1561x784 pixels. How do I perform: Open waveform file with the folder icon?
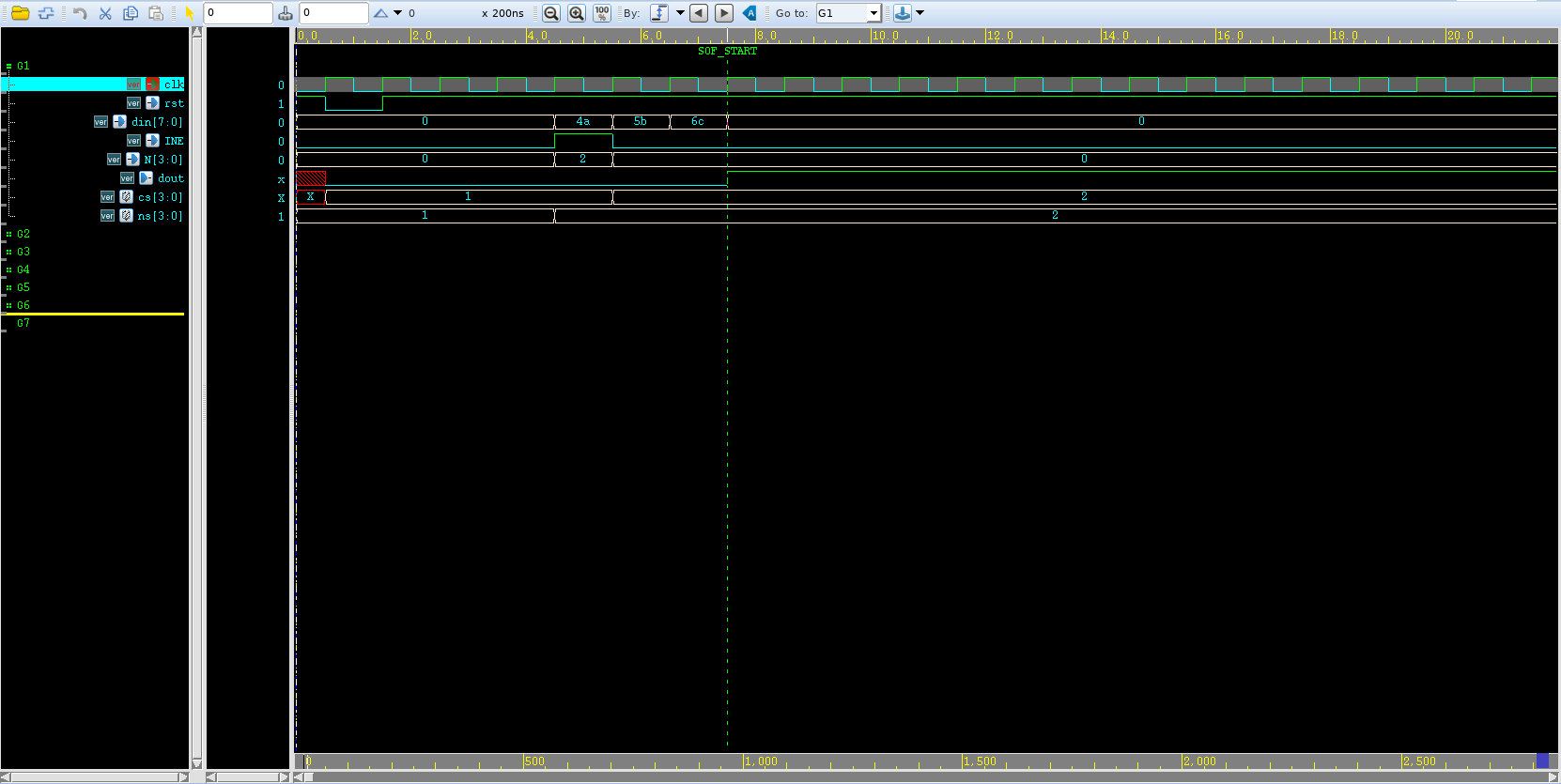coord(20,13)
